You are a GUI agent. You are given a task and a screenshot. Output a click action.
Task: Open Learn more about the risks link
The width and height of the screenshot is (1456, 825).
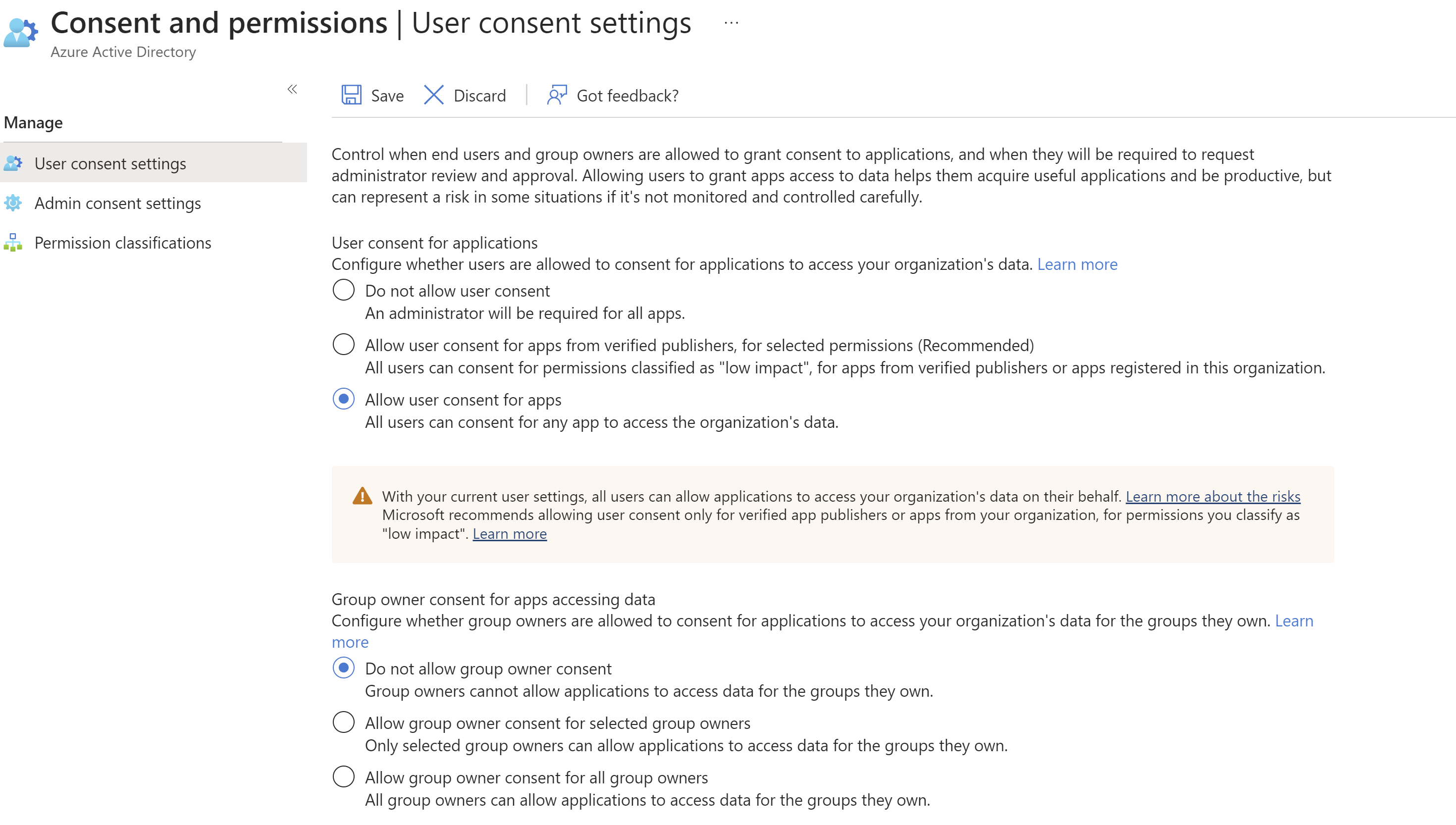pos(1213,496)
